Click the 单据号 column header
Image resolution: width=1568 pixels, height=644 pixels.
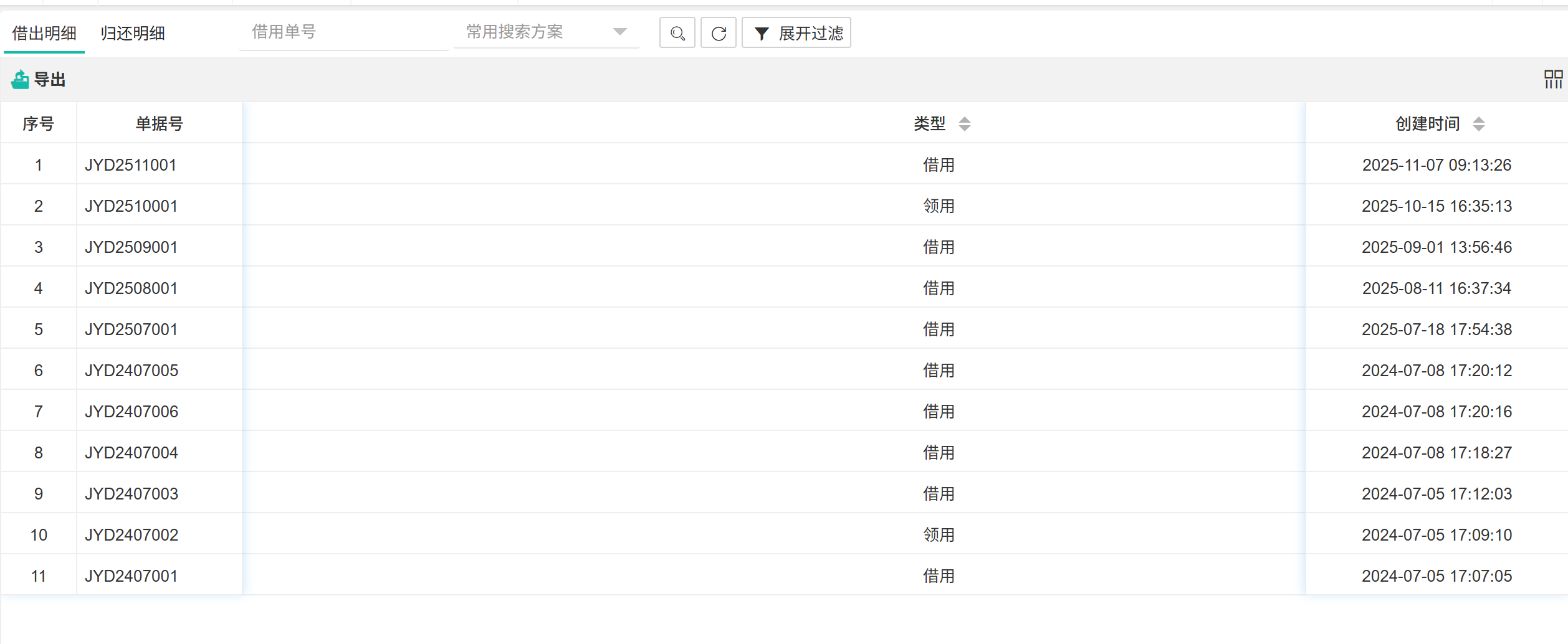[x=159, y=124]
